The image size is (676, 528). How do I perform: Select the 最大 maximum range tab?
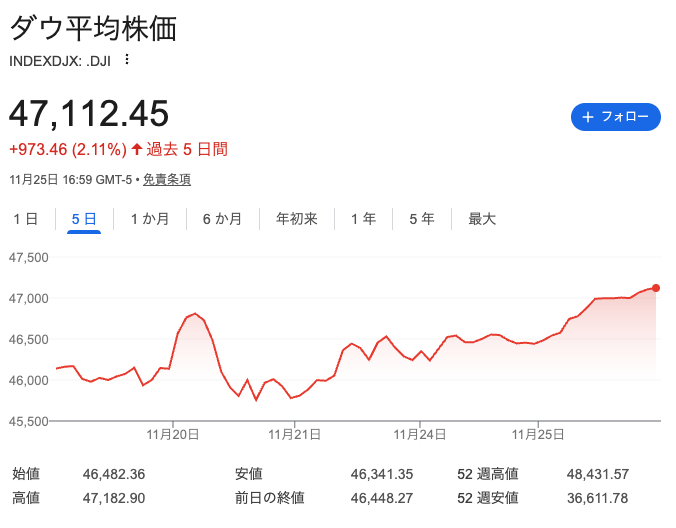(x=482, y=219)
